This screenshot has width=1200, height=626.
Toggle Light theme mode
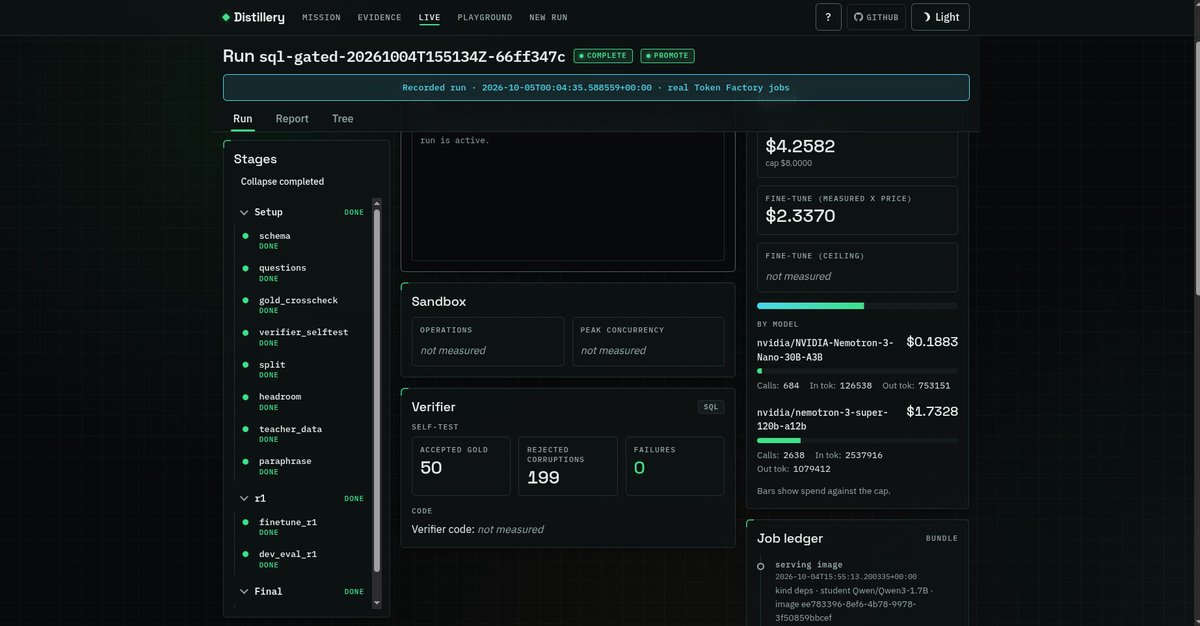940,17
